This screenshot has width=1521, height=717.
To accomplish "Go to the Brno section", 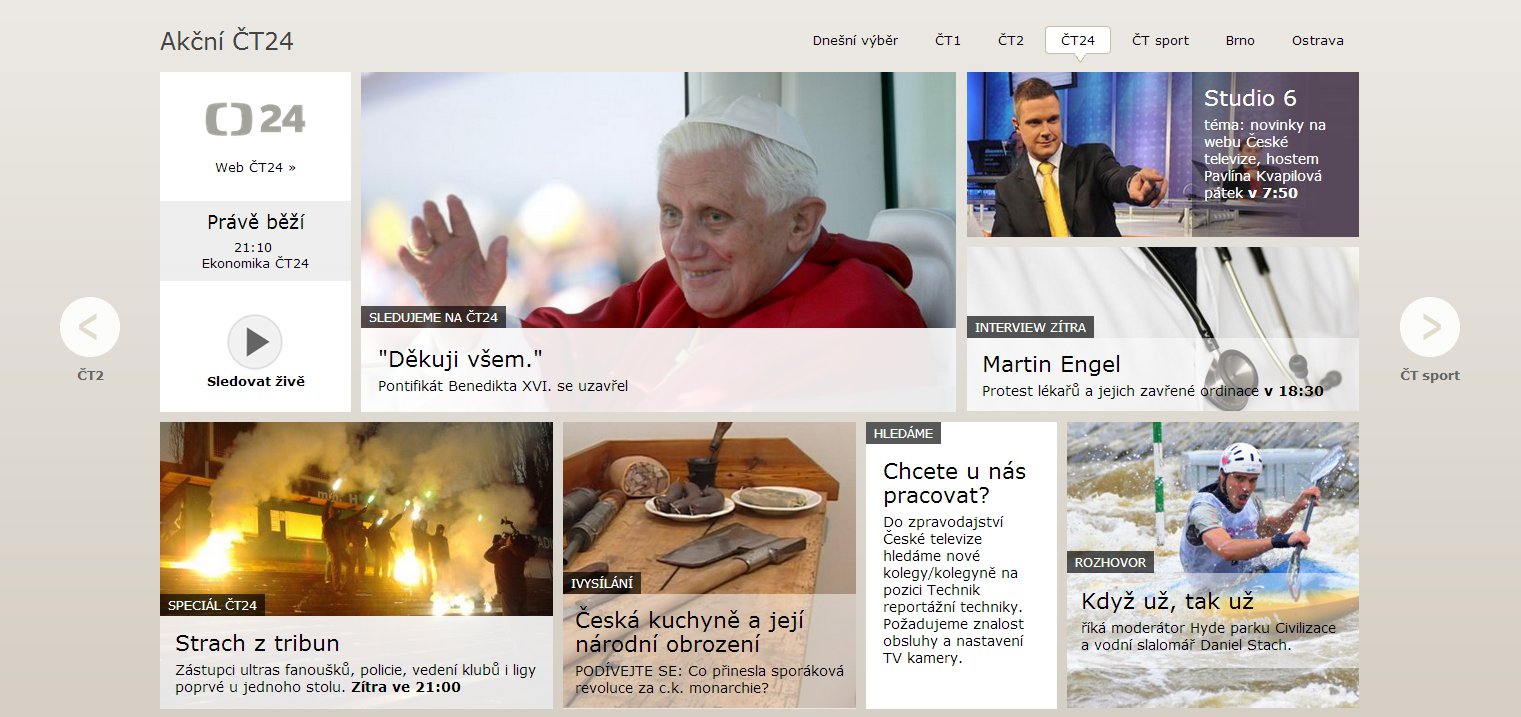I will [1240, 40].
